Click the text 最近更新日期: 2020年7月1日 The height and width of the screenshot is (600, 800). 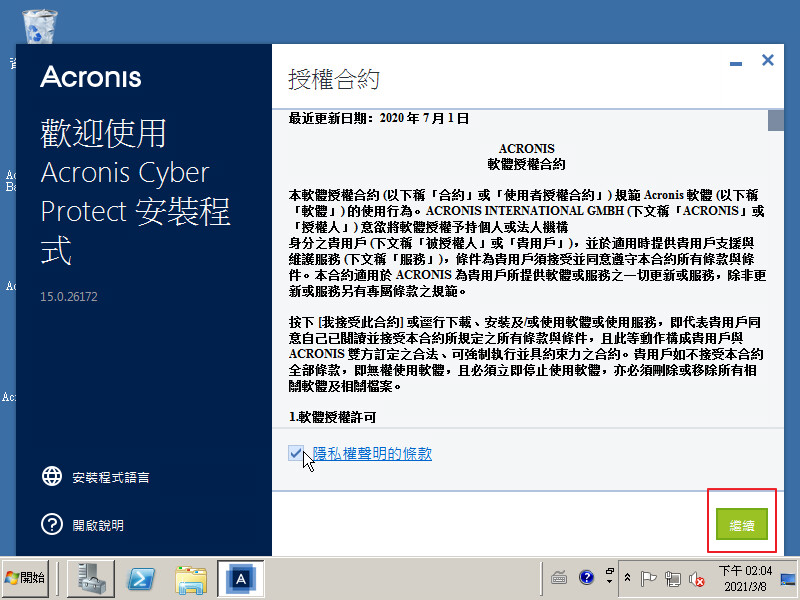coord(379,118)
